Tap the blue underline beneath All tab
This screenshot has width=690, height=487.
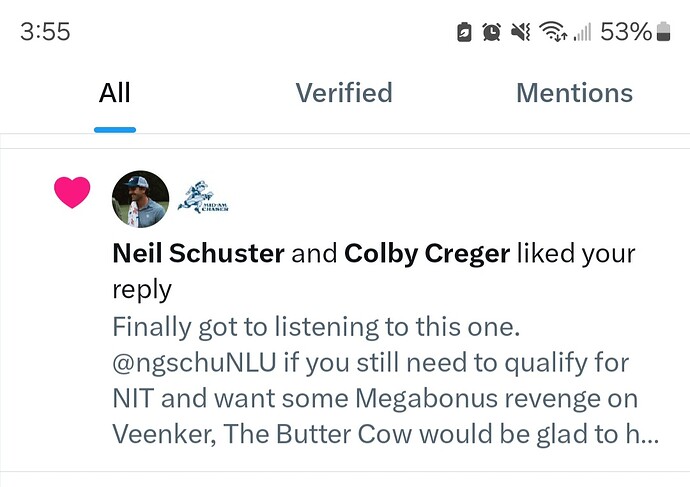115,130
